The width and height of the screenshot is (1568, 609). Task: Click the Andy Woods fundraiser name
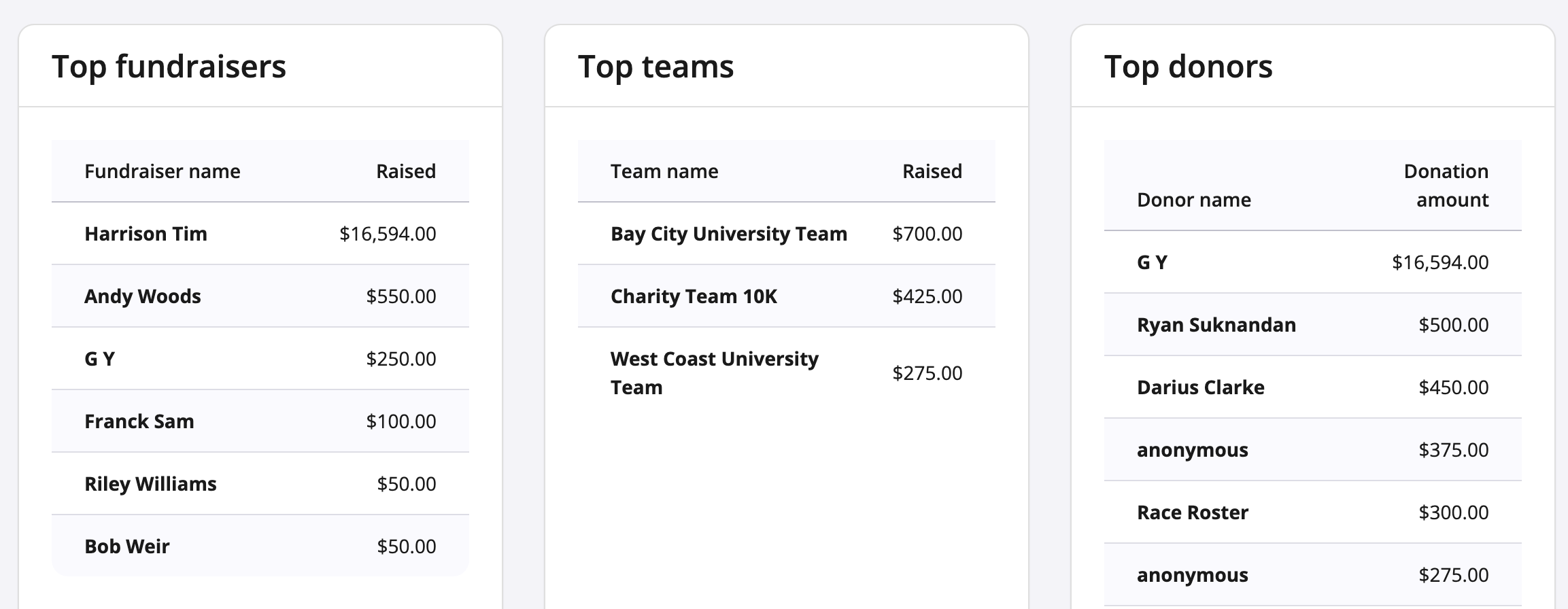pos(142,296)
